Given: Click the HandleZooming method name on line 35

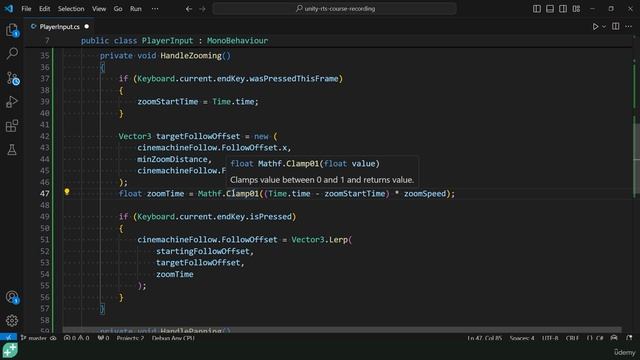Looking at the screenshot, I should [x=191, y=56].
